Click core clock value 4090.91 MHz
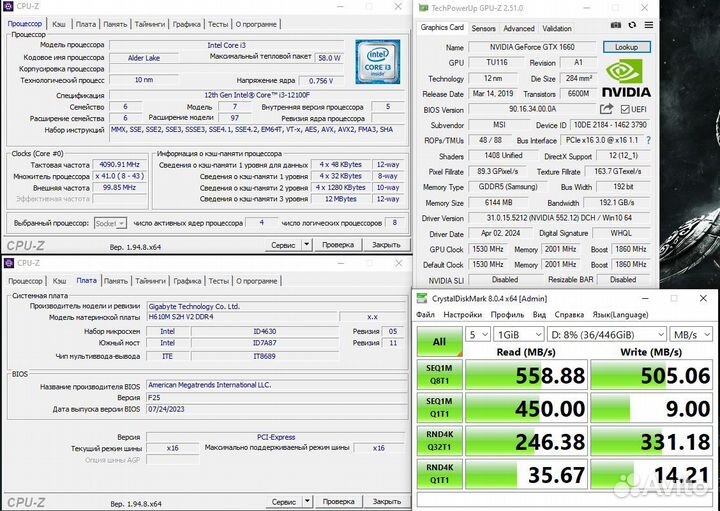The height and width of the screenshot is (511, 720). point(119,164)
